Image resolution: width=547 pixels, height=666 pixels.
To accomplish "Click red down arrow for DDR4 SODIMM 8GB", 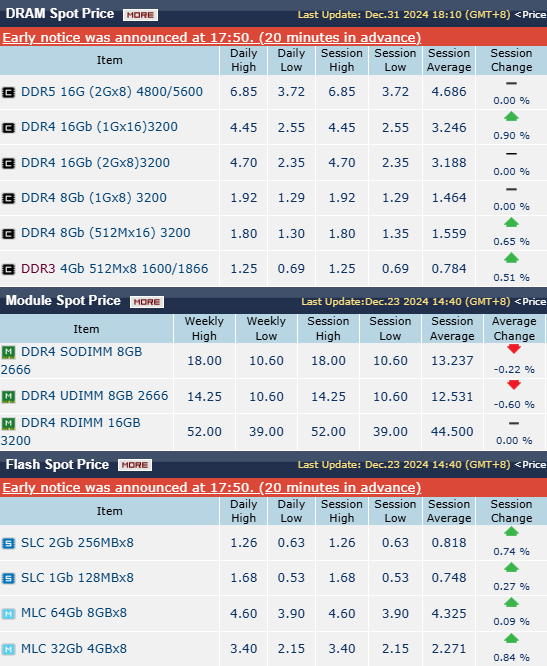I will coord(514,349).
